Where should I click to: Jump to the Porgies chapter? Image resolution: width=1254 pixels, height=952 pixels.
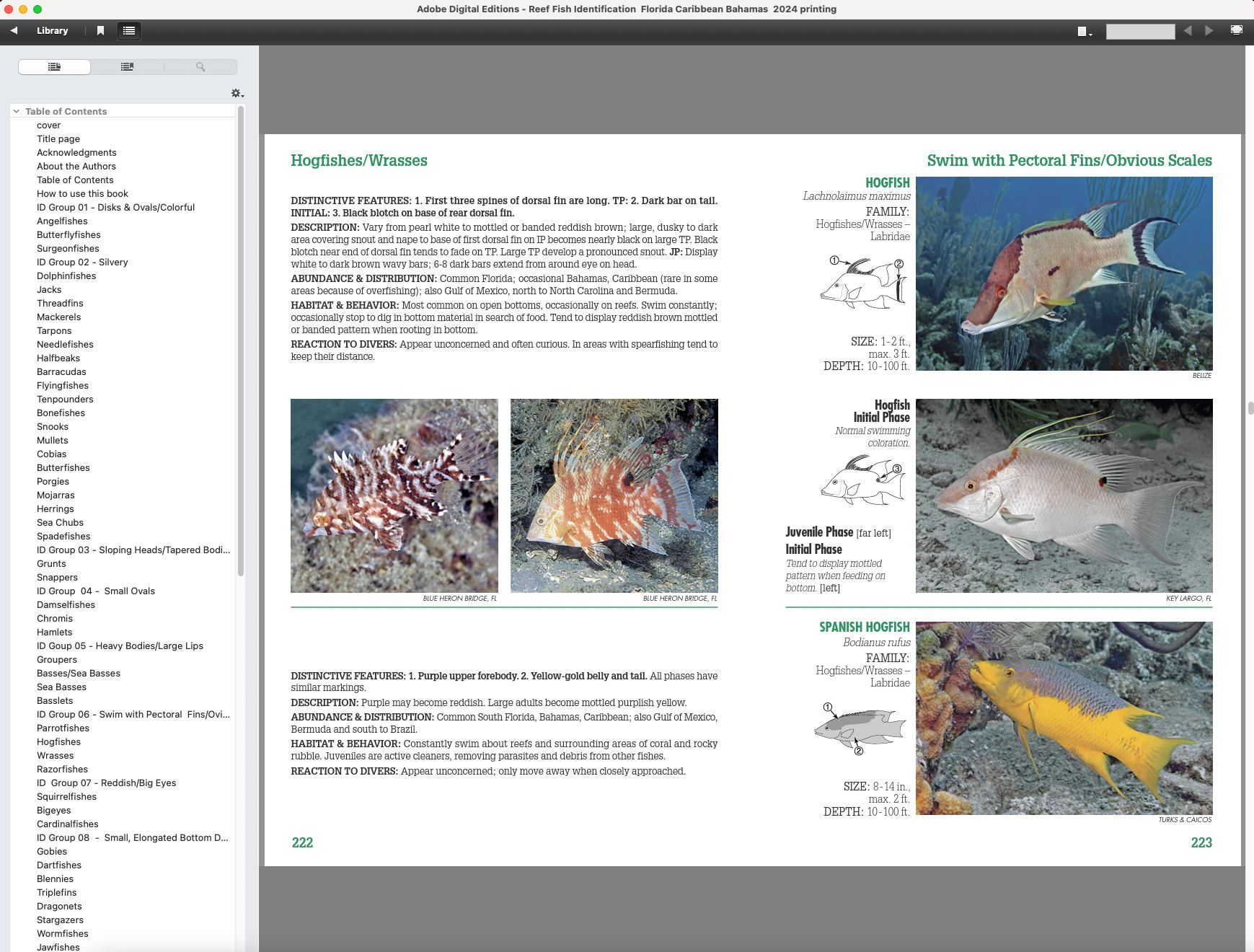53,481
